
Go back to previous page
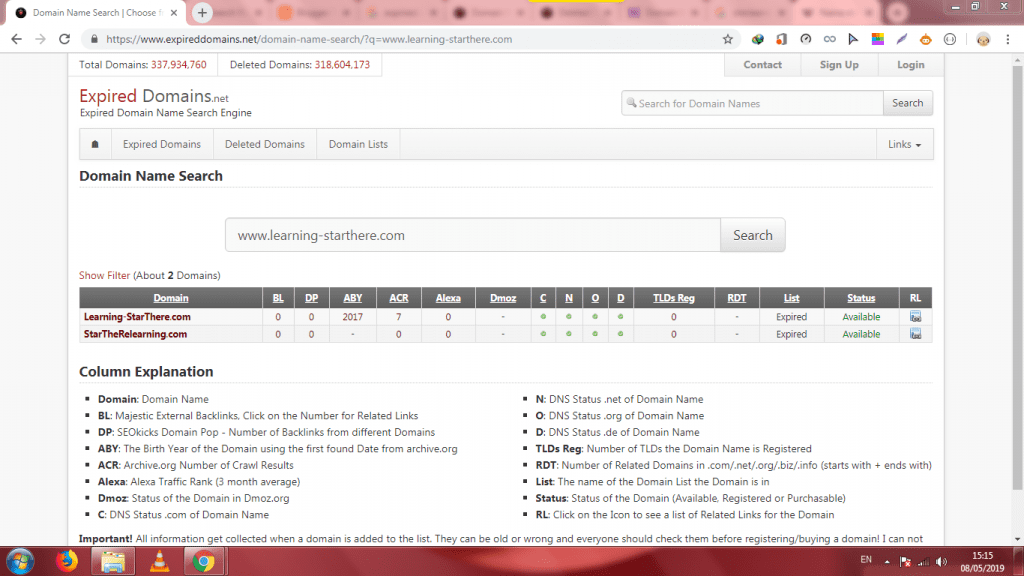(16, 39)
